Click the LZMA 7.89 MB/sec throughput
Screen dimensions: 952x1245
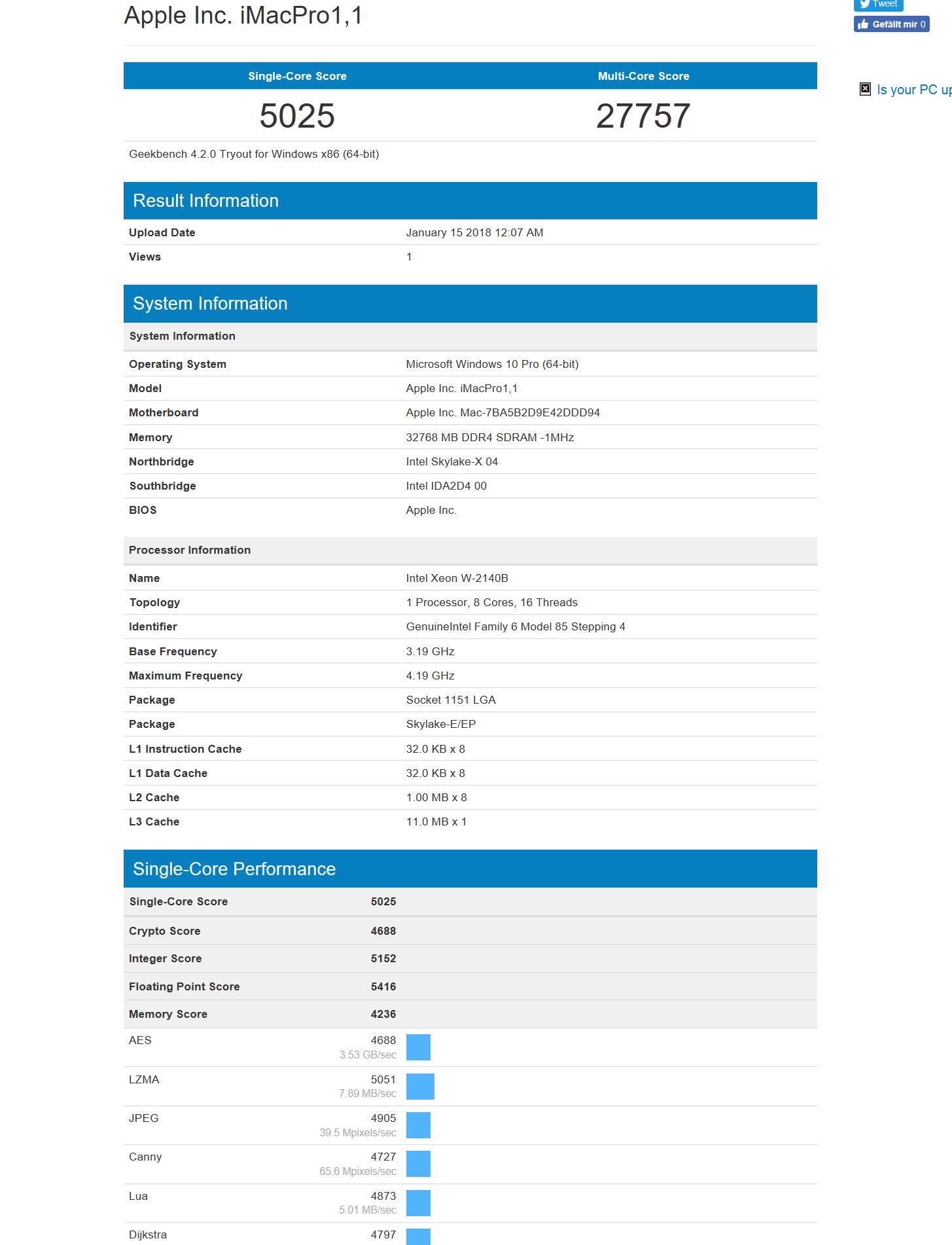coord(368,1094)
